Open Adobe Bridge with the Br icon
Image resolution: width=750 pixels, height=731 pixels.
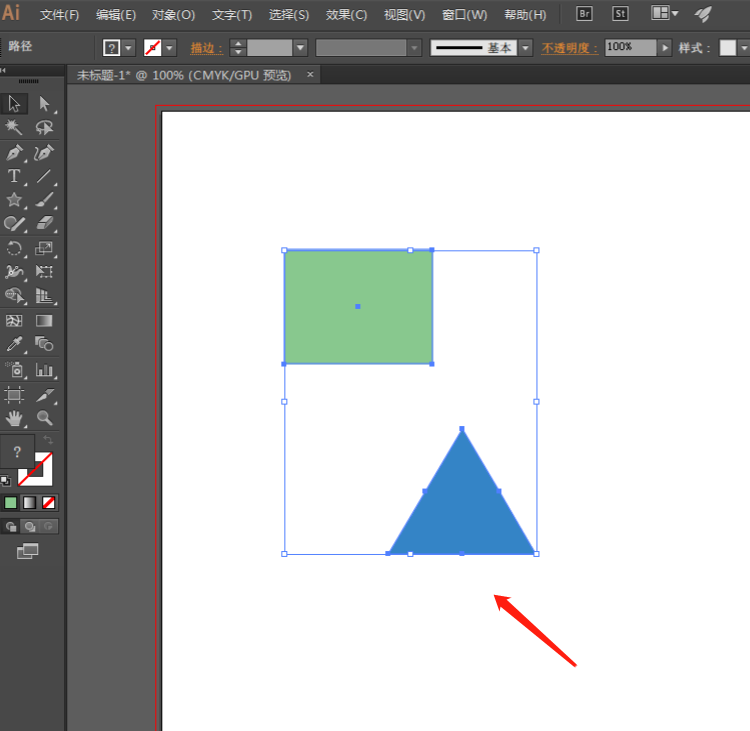(585, 14)
